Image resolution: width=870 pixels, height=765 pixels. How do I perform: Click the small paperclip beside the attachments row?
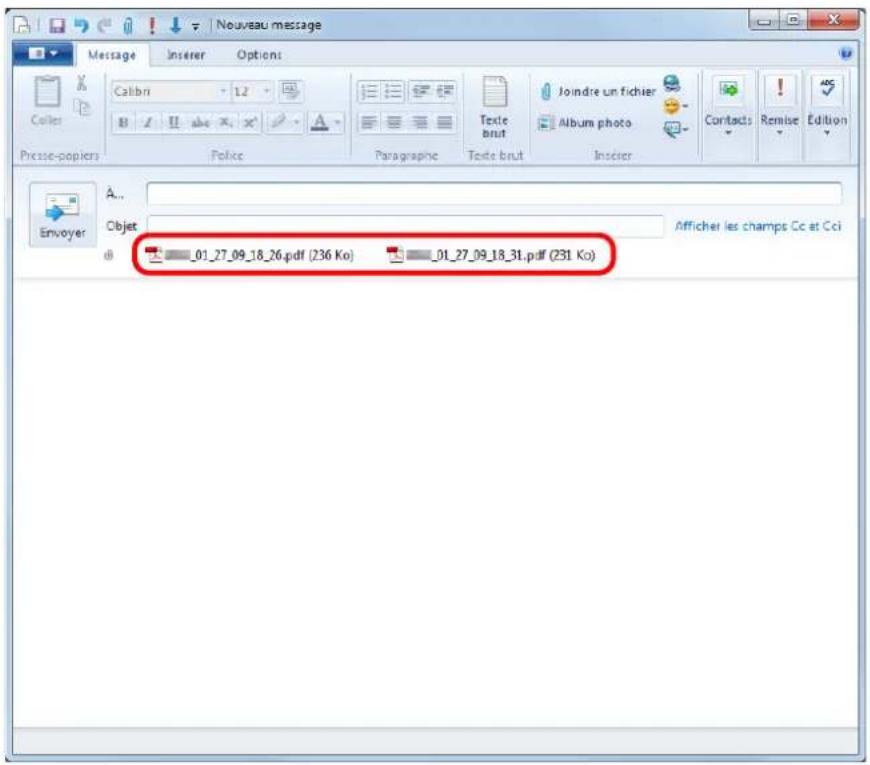tap(109, 255)
